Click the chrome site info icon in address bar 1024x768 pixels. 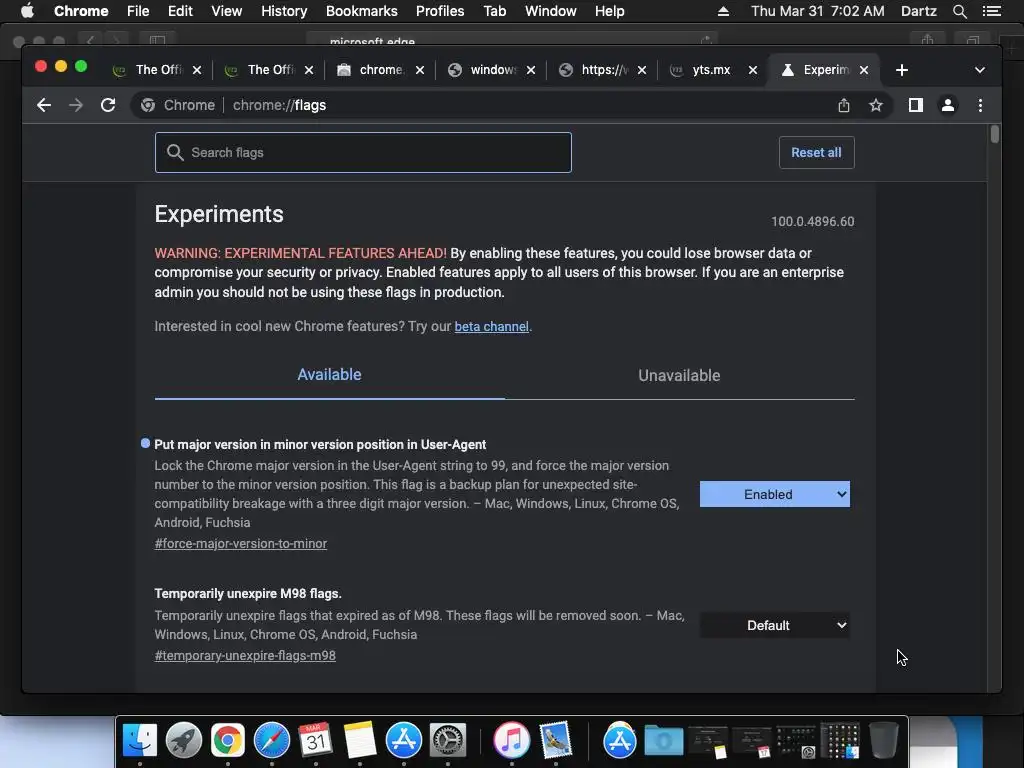(x=148, y=105)
